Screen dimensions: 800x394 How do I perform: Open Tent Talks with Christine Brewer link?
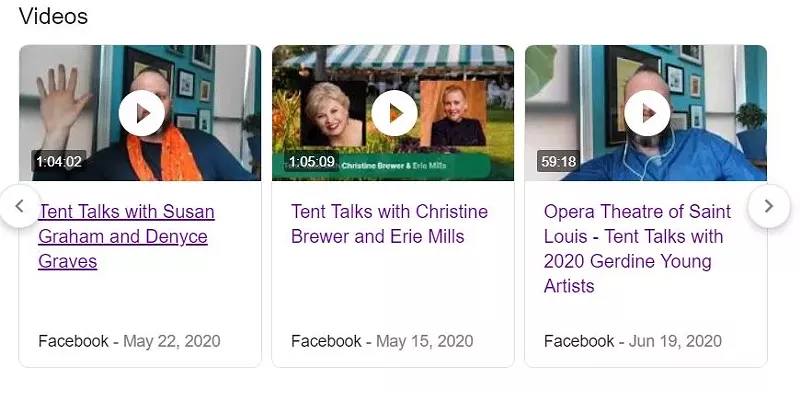(389, 224)
